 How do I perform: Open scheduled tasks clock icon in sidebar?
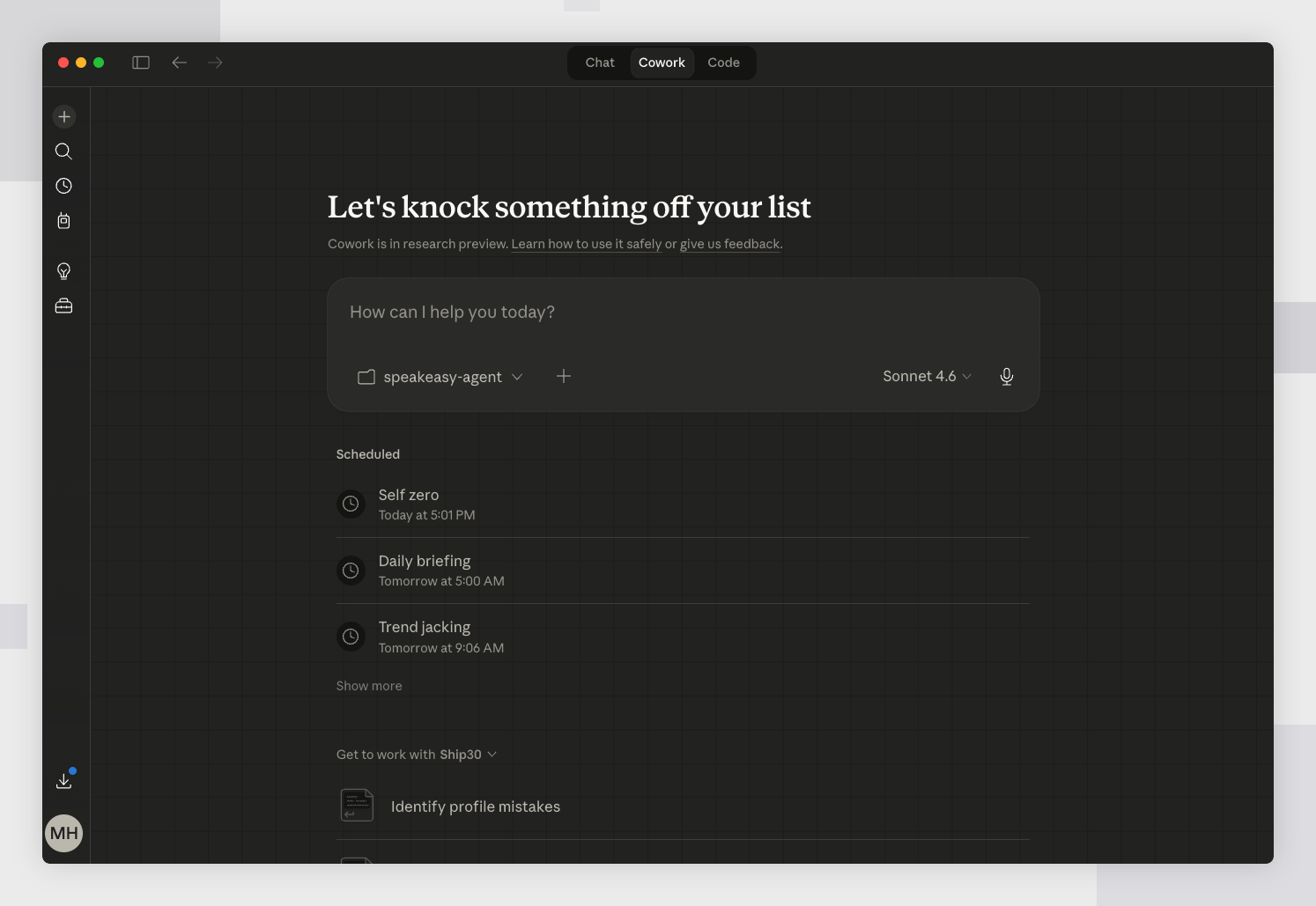(x=63, y=186)
